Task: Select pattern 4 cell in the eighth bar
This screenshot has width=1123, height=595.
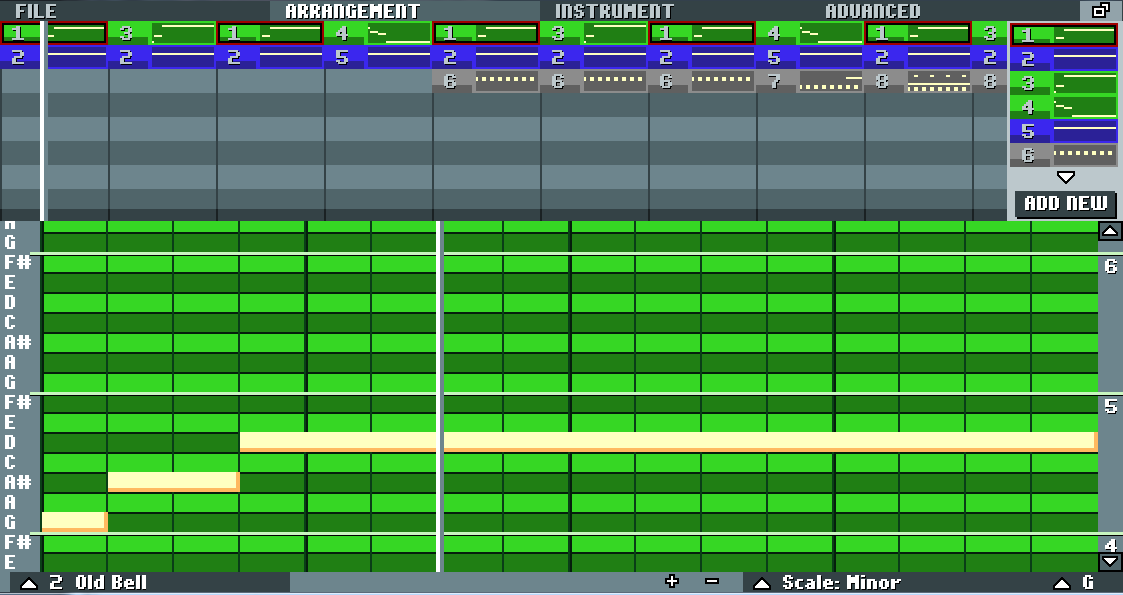Action: 811,33
